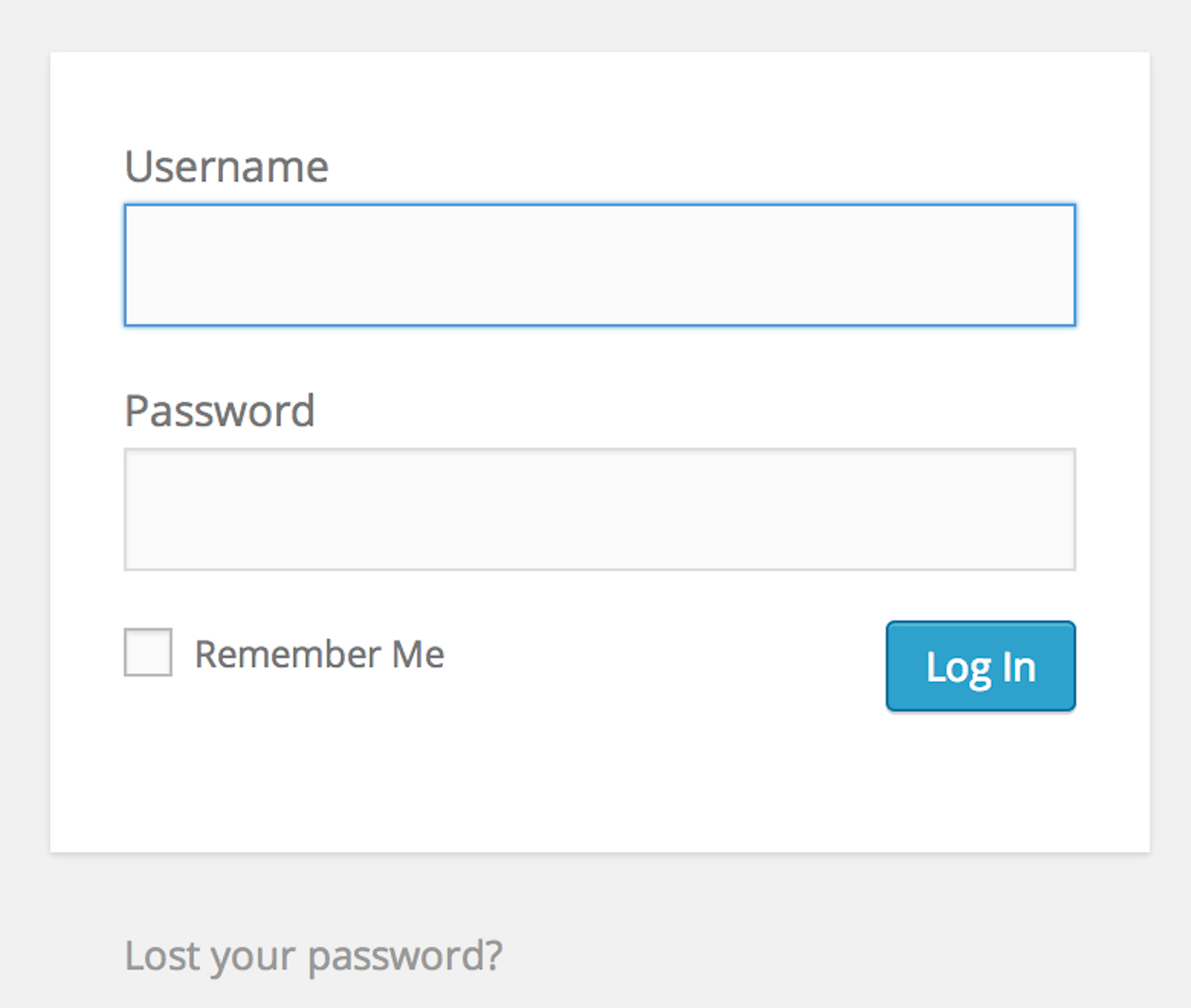This screenshot has height=1008, width=1191.
Task: Open the Lost your password link
Action: pos(313,955)
